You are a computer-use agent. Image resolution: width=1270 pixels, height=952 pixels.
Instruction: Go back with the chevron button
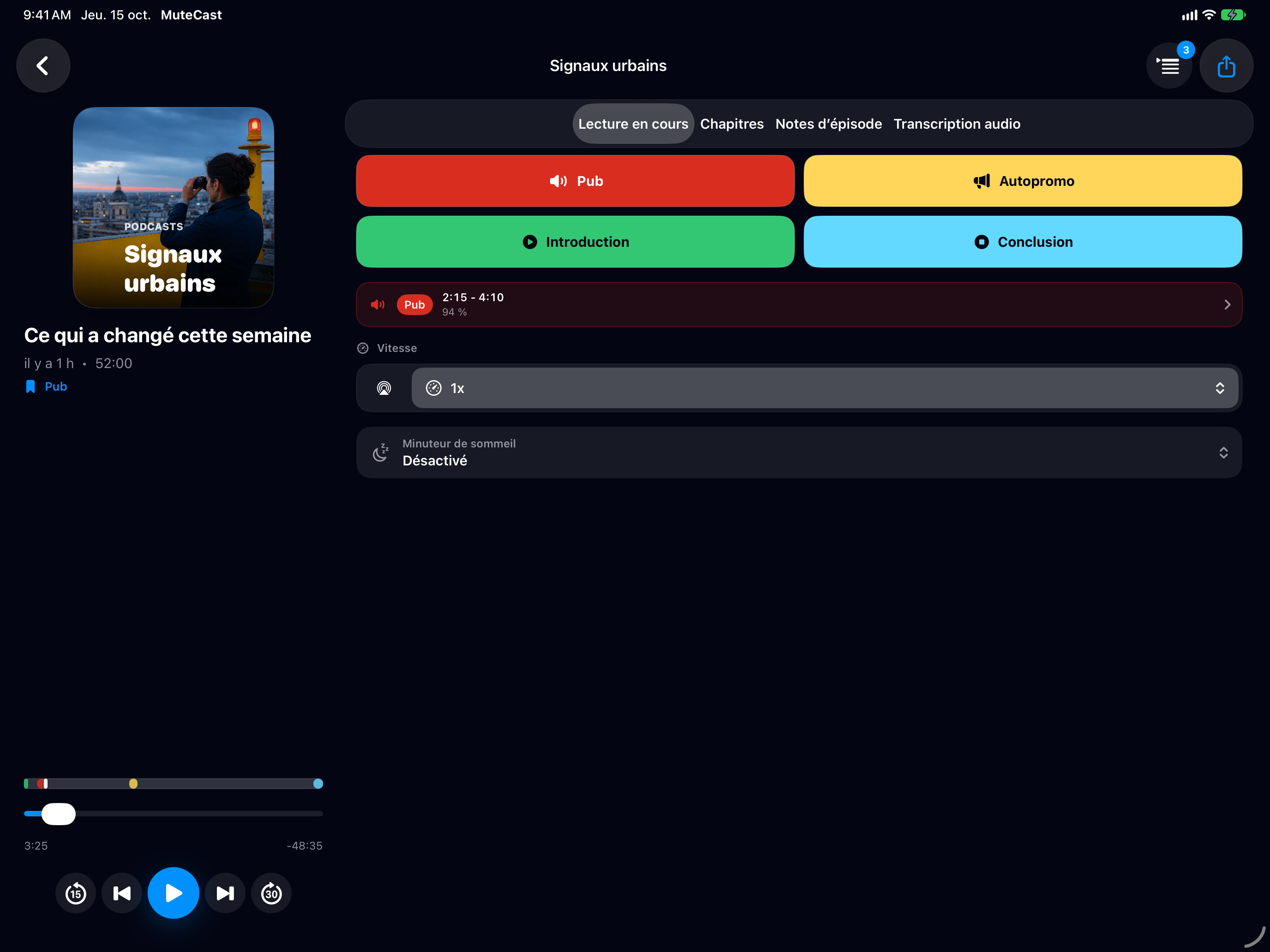click(x=43, y=65)
